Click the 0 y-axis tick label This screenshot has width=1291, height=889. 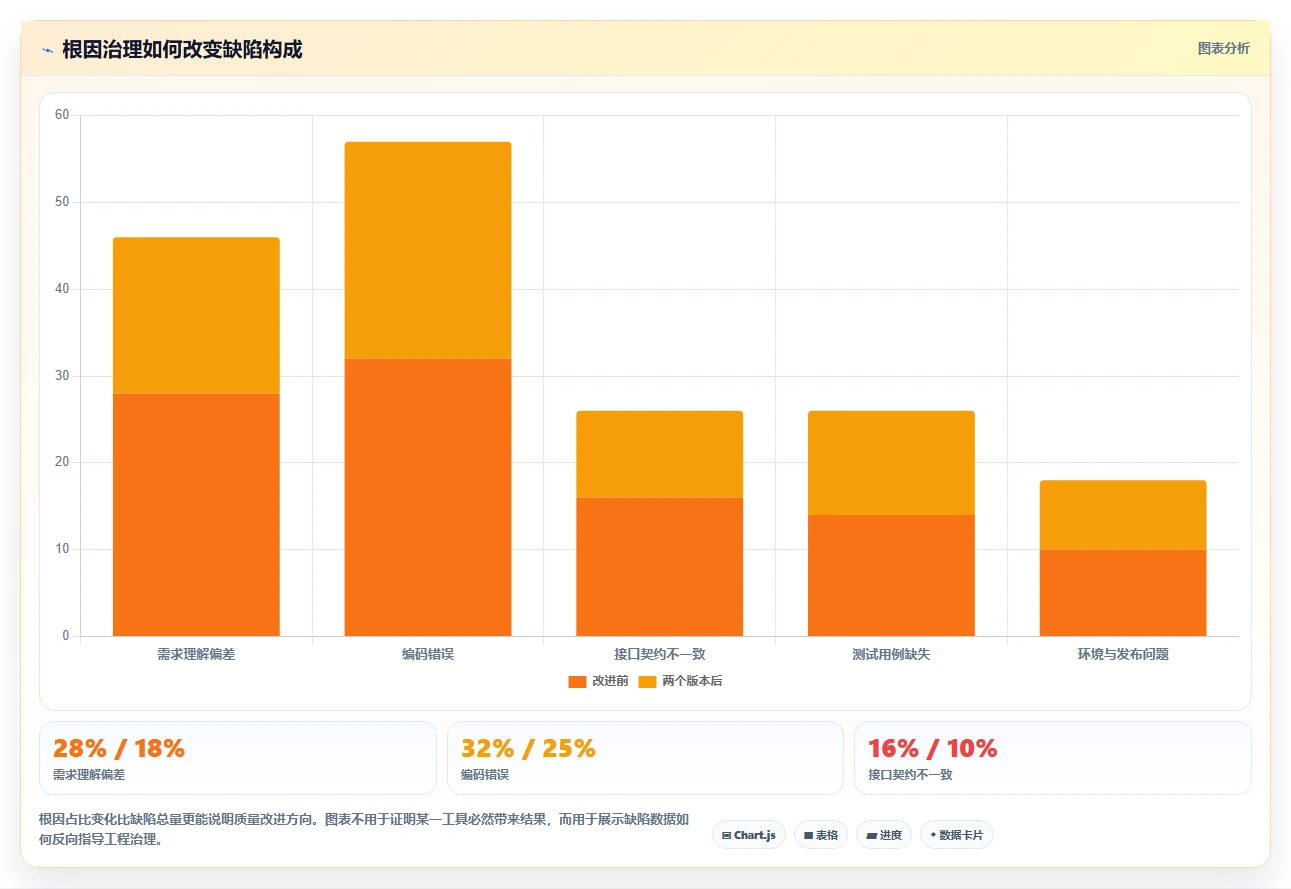[x=66, y=636]
